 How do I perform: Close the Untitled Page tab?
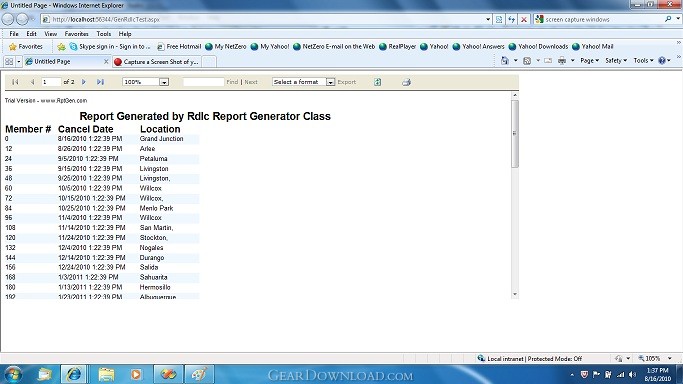pyautogui.click(x=106, y=62)
